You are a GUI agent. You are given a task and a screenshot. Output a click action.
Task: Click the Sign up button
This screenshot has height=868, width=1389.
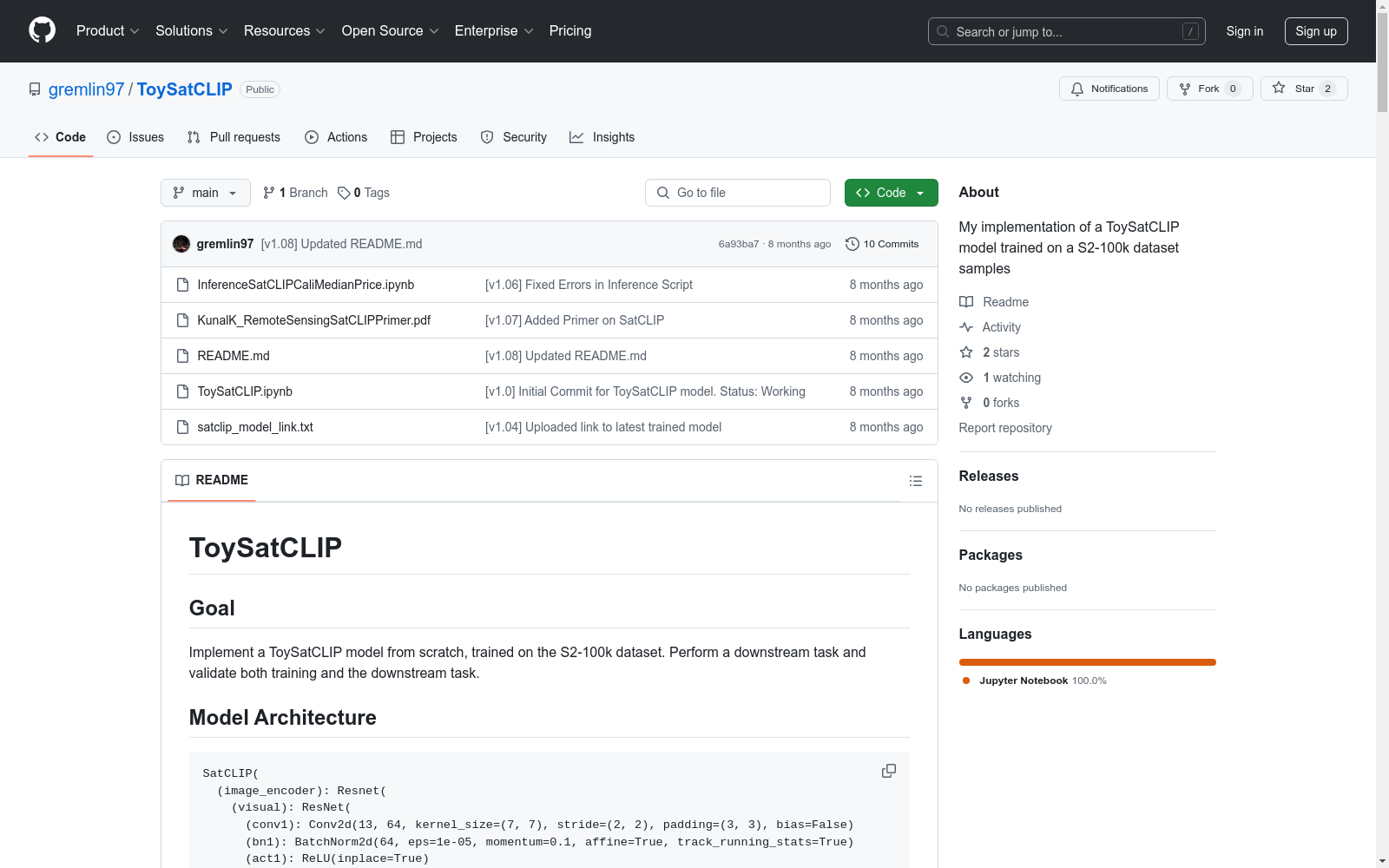point(1316,31)
